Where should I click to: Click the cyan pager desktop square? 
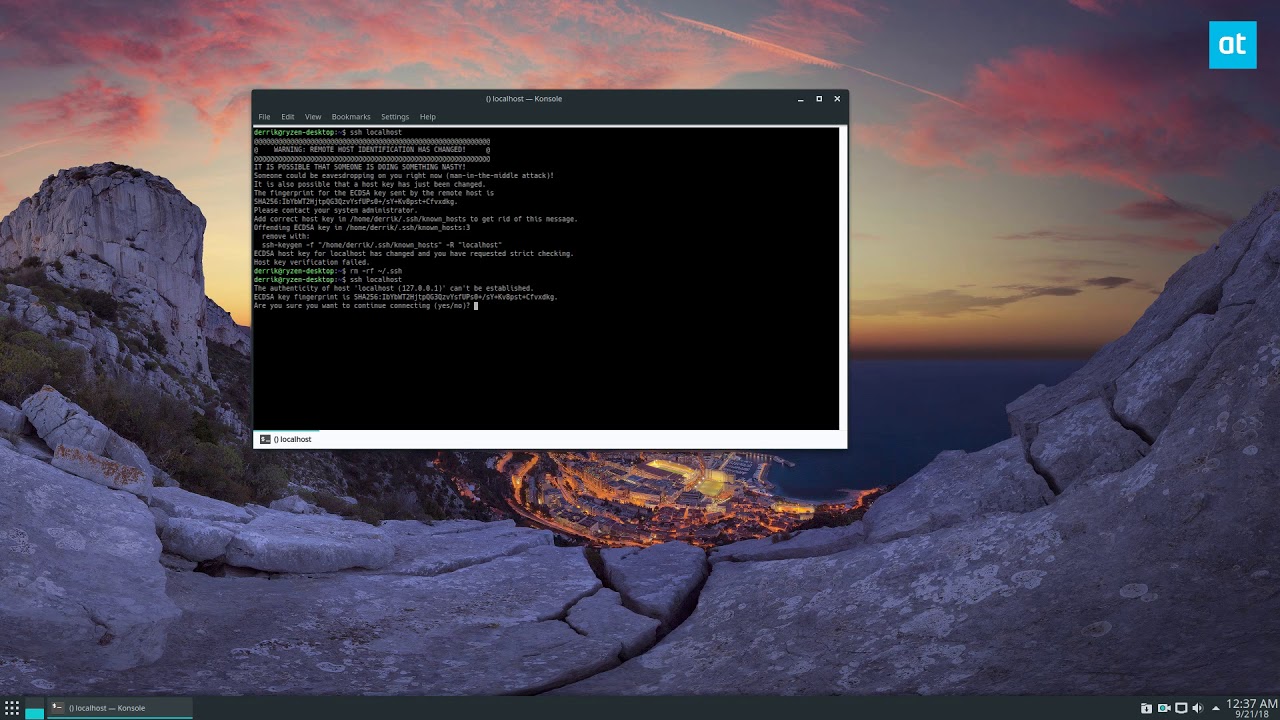(x=35, y=713)
